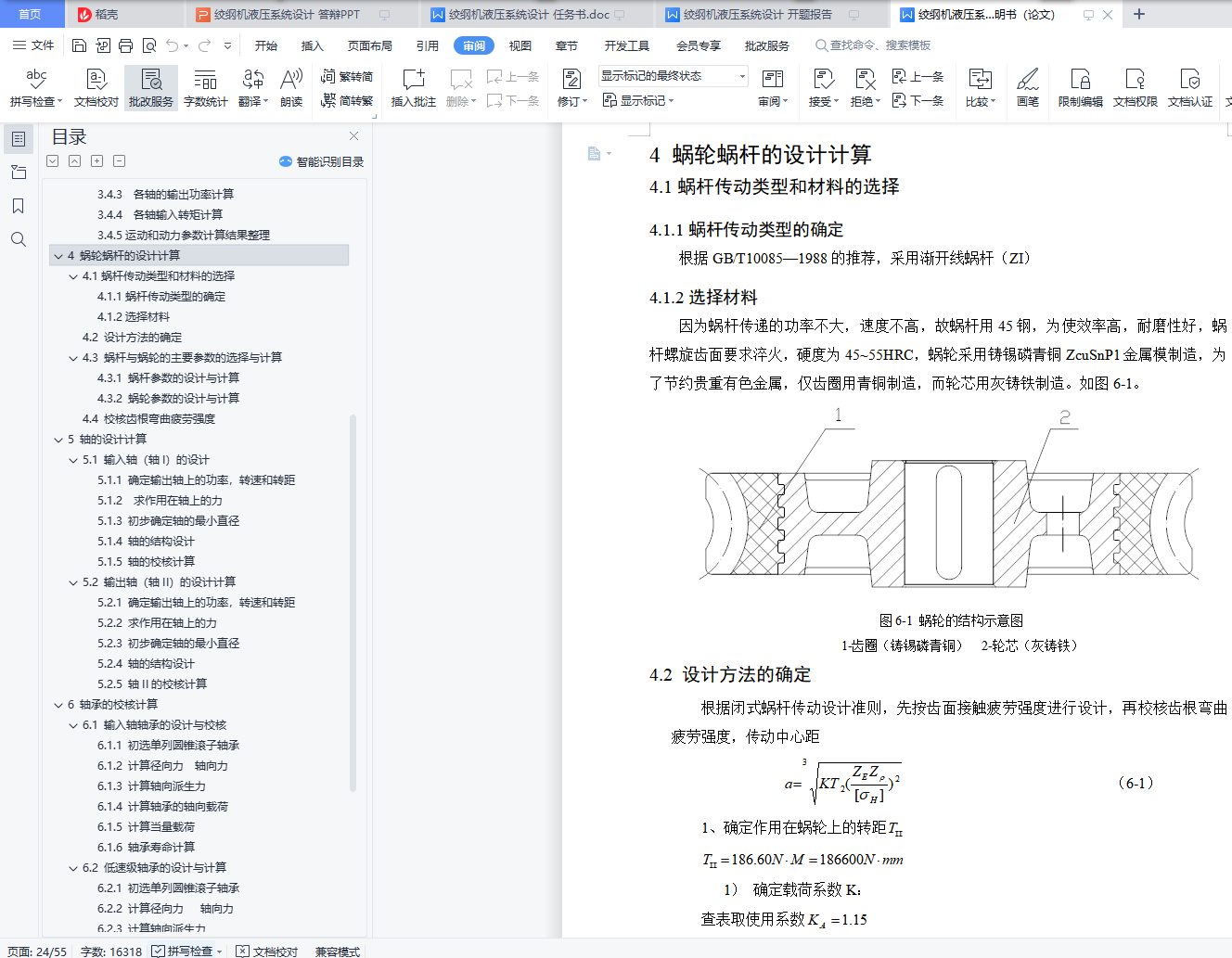Convert text with 繁转简
Viewport: 1232px width, 958px height.
(x=347, y=77)
